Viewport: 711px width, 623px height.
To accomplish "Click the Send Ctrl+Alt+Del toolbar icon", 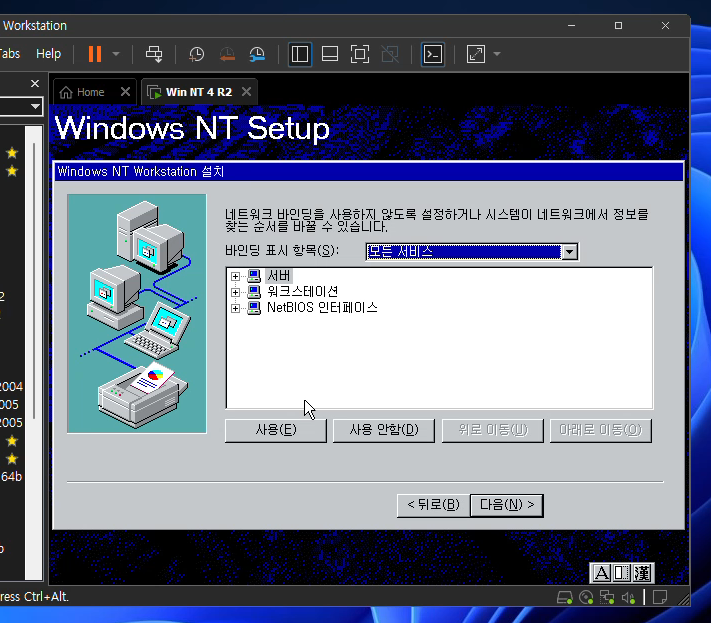I will point(154,54).
